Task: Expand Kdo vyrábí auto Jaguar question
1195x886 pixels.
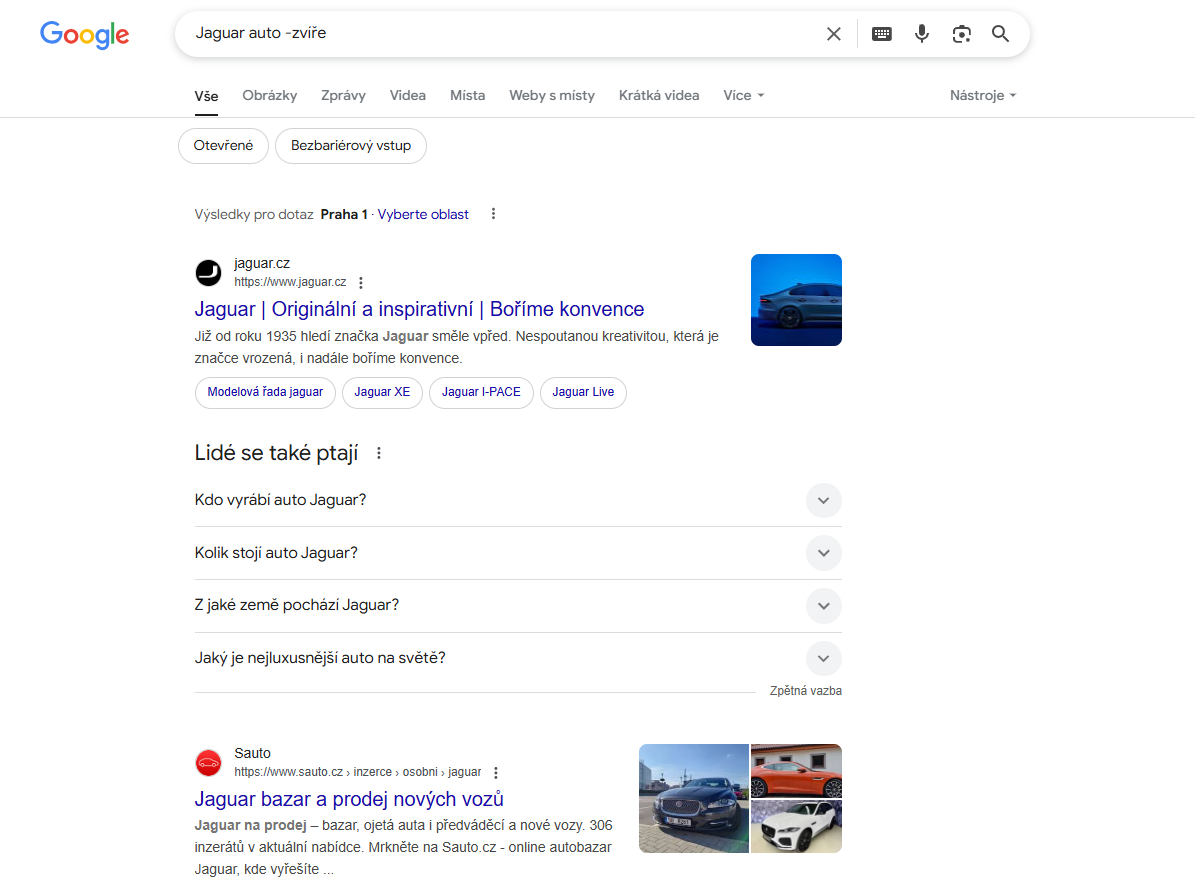Action: click(x=518, y=501)
